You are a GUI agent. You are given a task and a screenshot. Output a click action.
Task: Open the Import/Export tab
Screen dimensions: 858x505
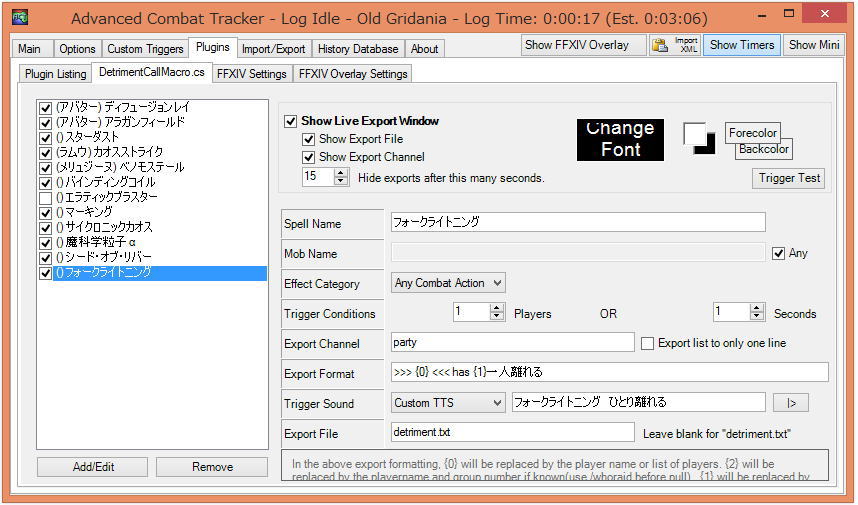(x=274, y=49)
